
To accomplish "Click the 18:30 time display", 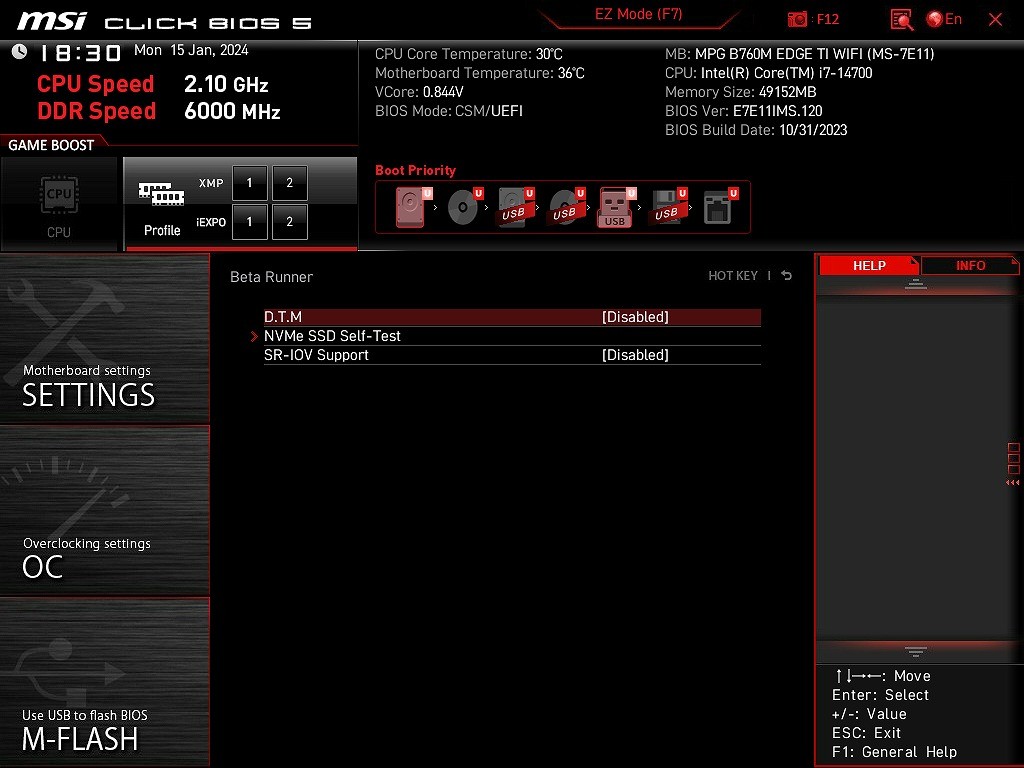I will point(80,53).
